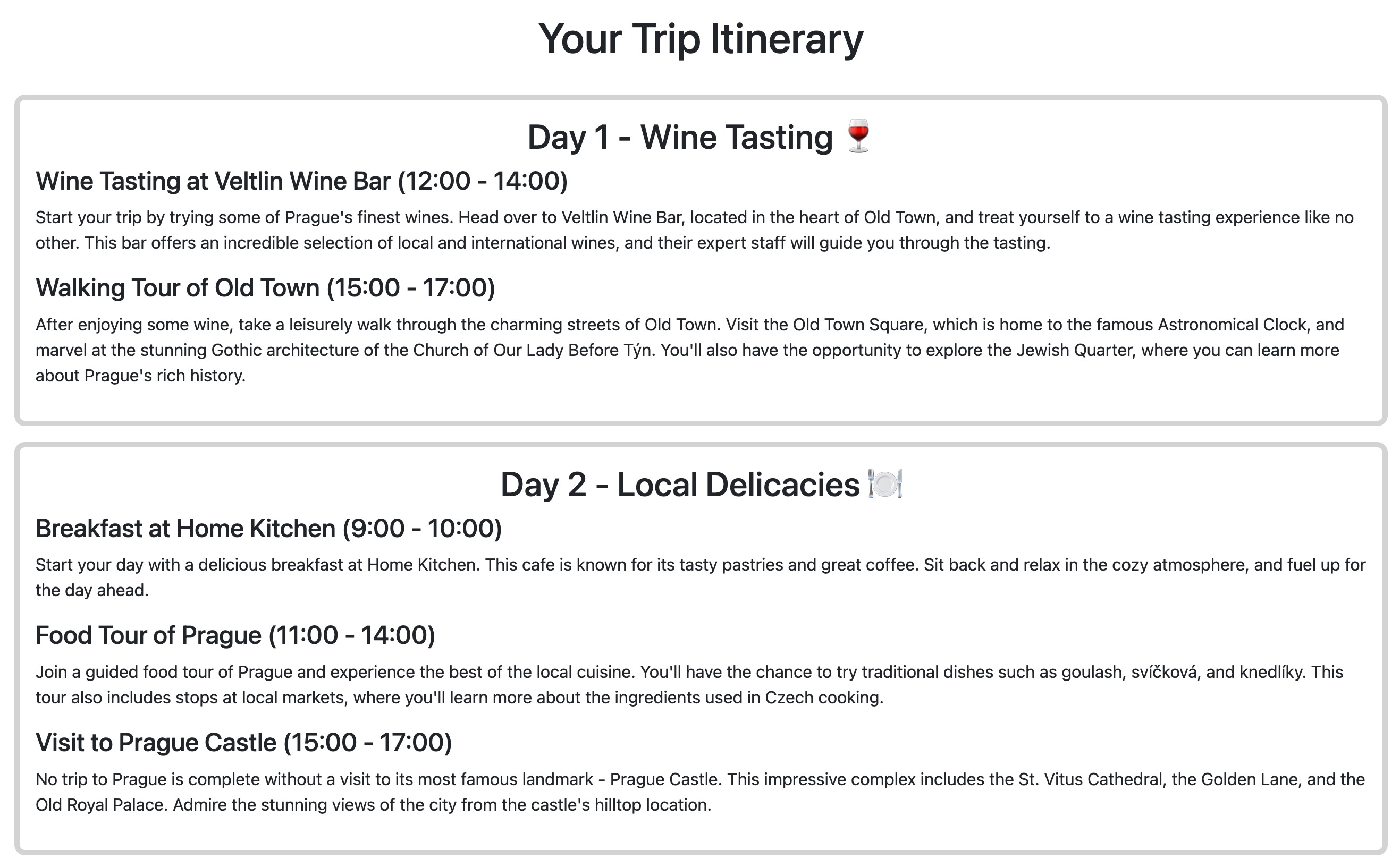Click Breakfast at Home Kitchen heading
This screenshot has height=867, width=1400.
point(268,528)
